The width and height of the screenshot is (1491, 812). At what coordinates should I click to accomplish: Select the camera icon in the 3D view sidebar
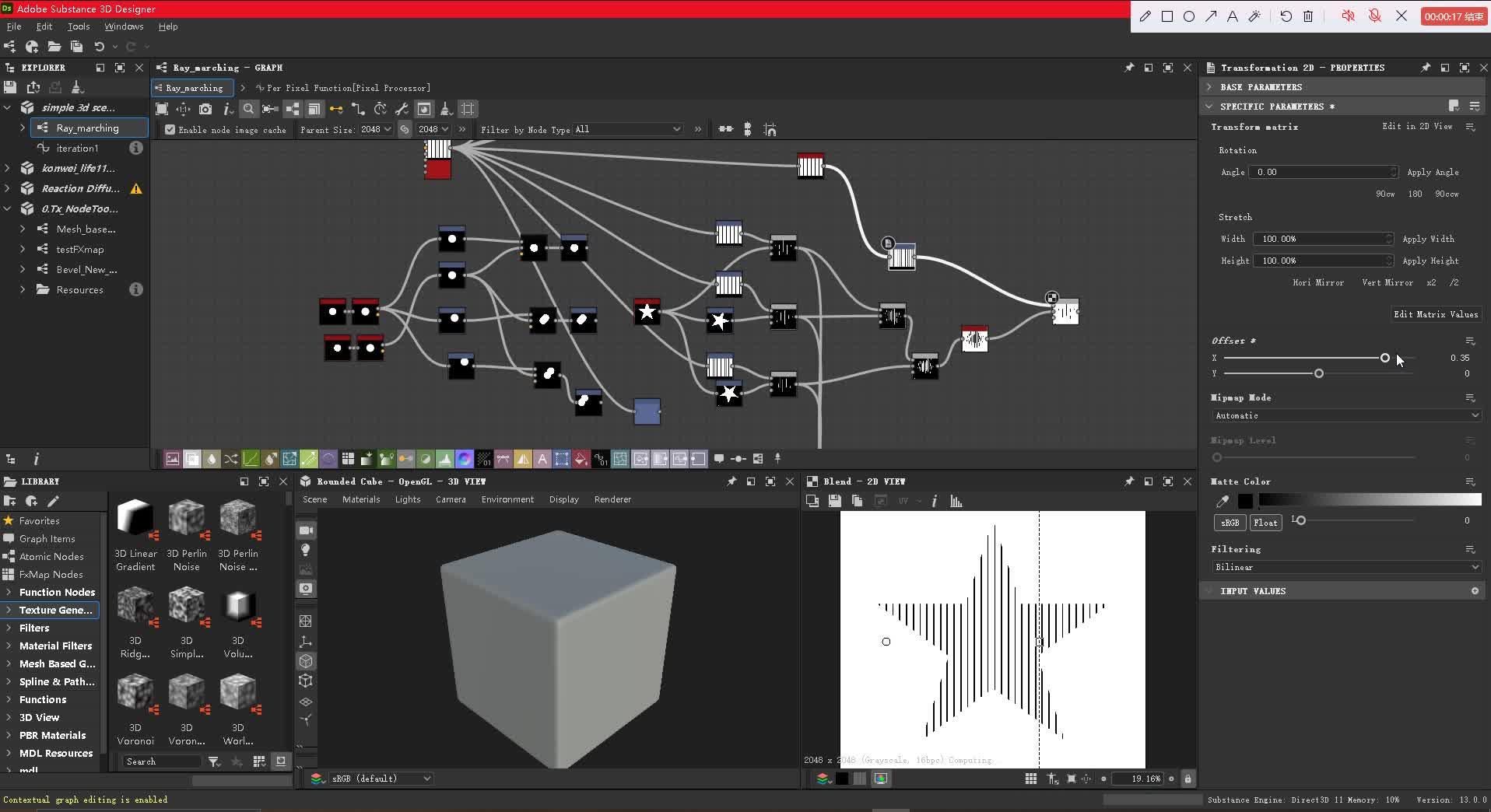306,530
